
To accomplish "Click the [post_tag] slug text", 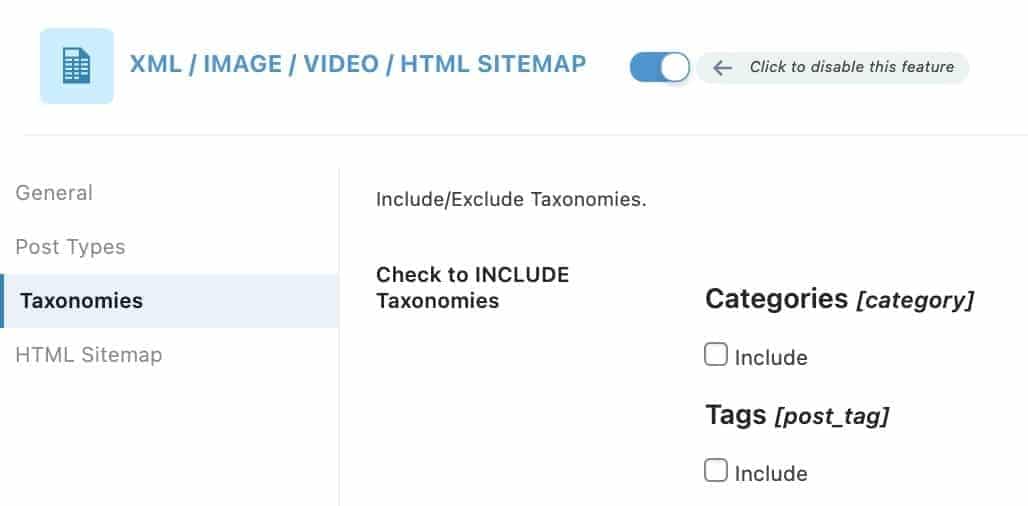I will (x=832, y=417).
